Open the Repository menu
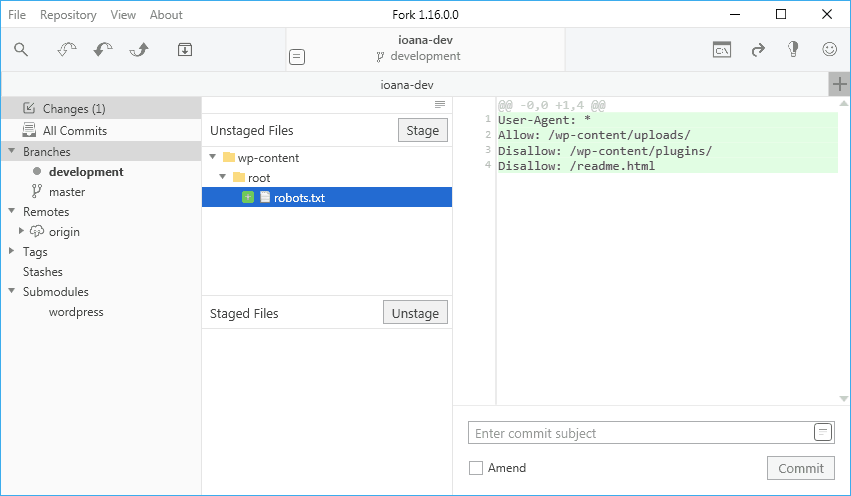The height and width of the screenshot is (496, 851). (x=68, y=15)
